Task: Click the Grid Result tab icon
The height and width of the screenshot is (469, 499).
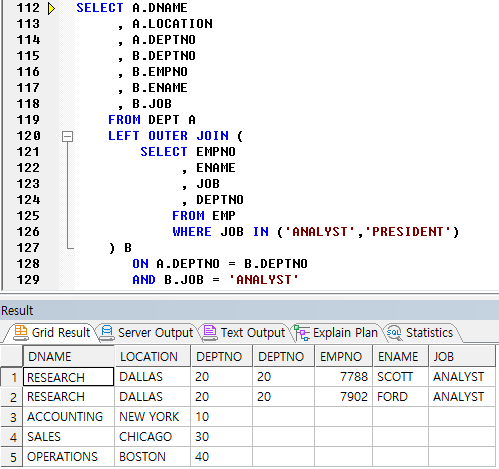Action: pyautogui.click(x=21, y=333)
